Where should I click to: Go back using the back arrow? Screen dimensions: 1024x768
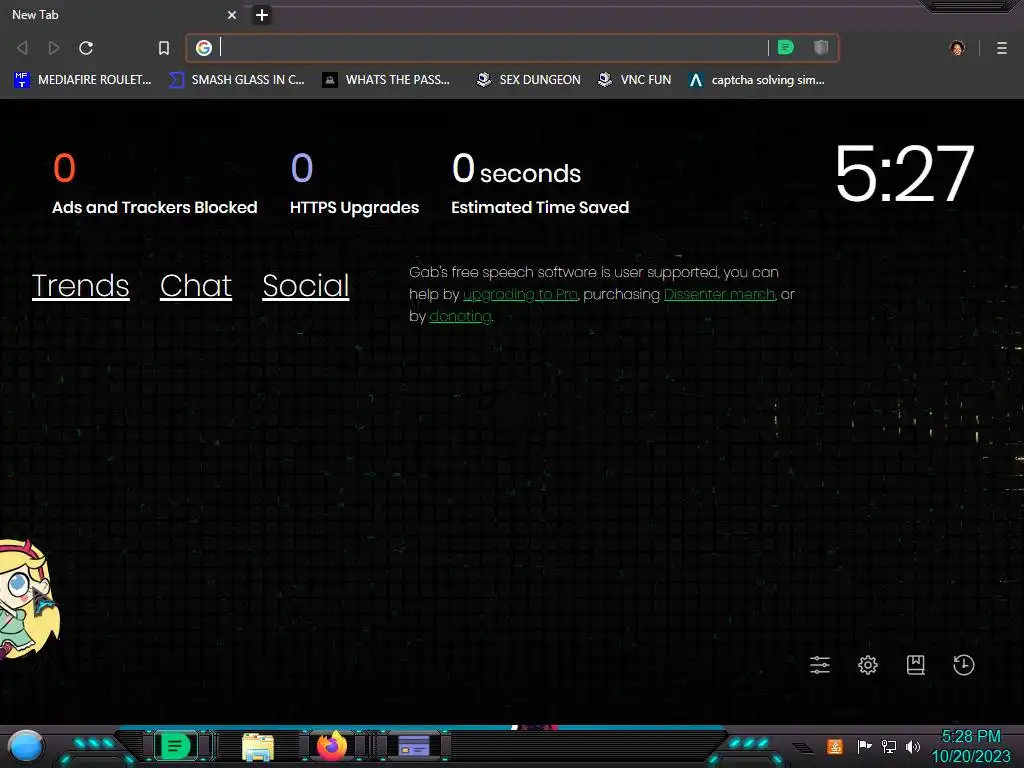pyautogui.click(x=22, y=48)
